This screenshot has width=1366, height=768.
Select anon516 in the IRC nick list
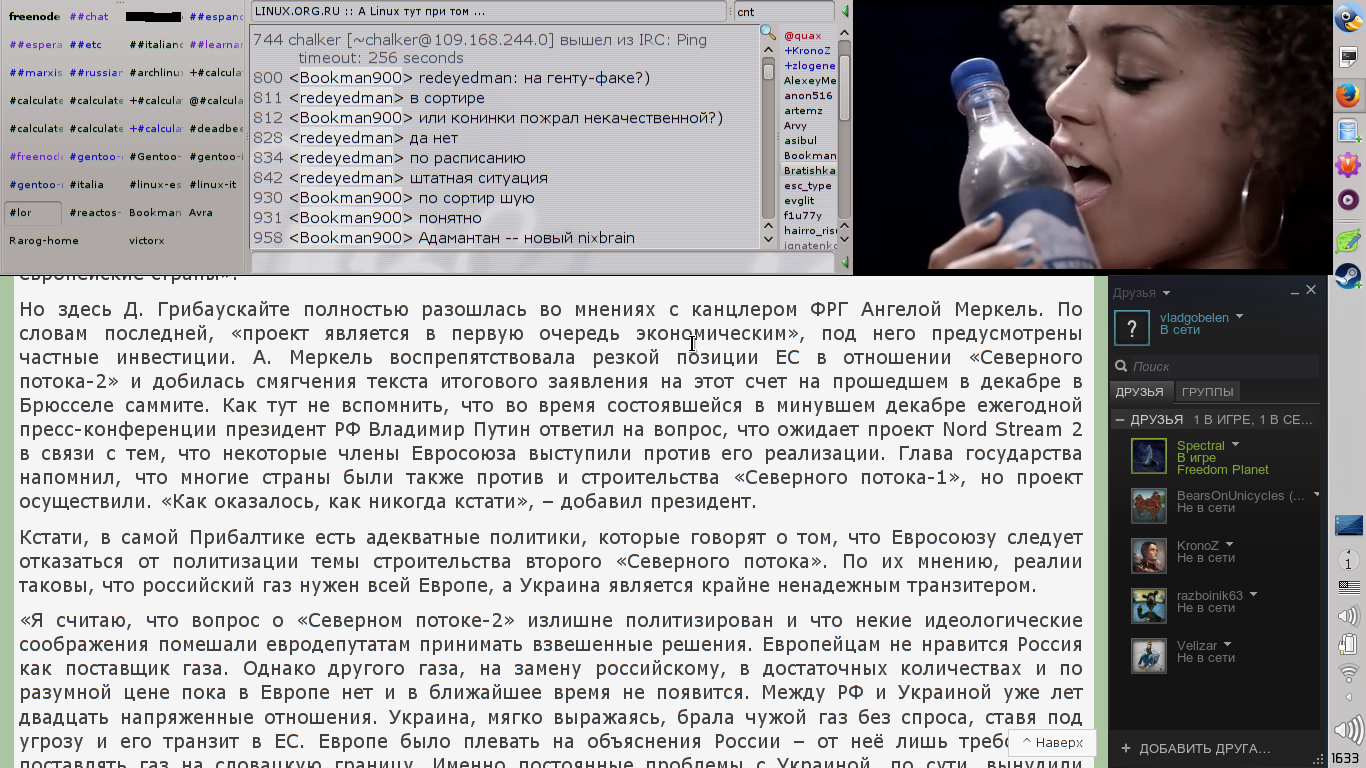808,96
